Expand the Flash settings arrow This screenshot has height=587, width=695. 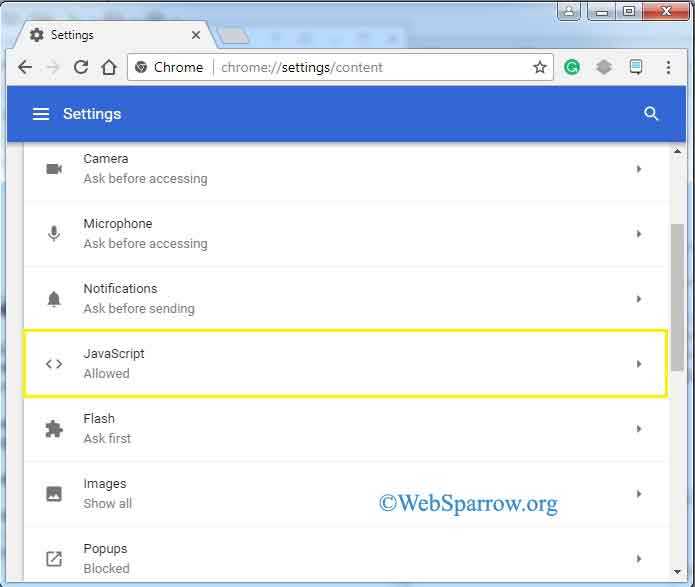pos(639,429)
